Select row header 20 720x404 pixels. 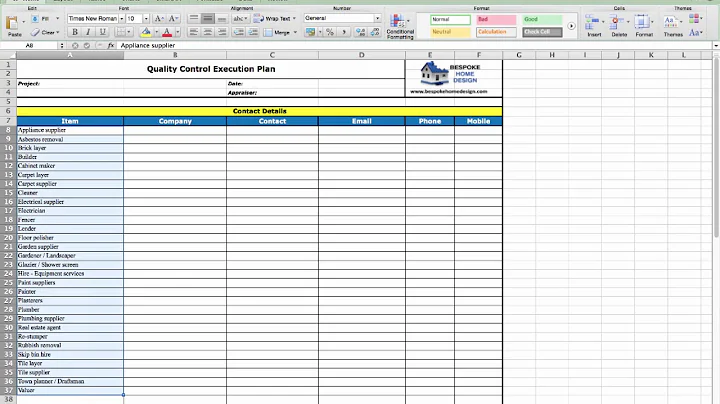click(8, 238)
